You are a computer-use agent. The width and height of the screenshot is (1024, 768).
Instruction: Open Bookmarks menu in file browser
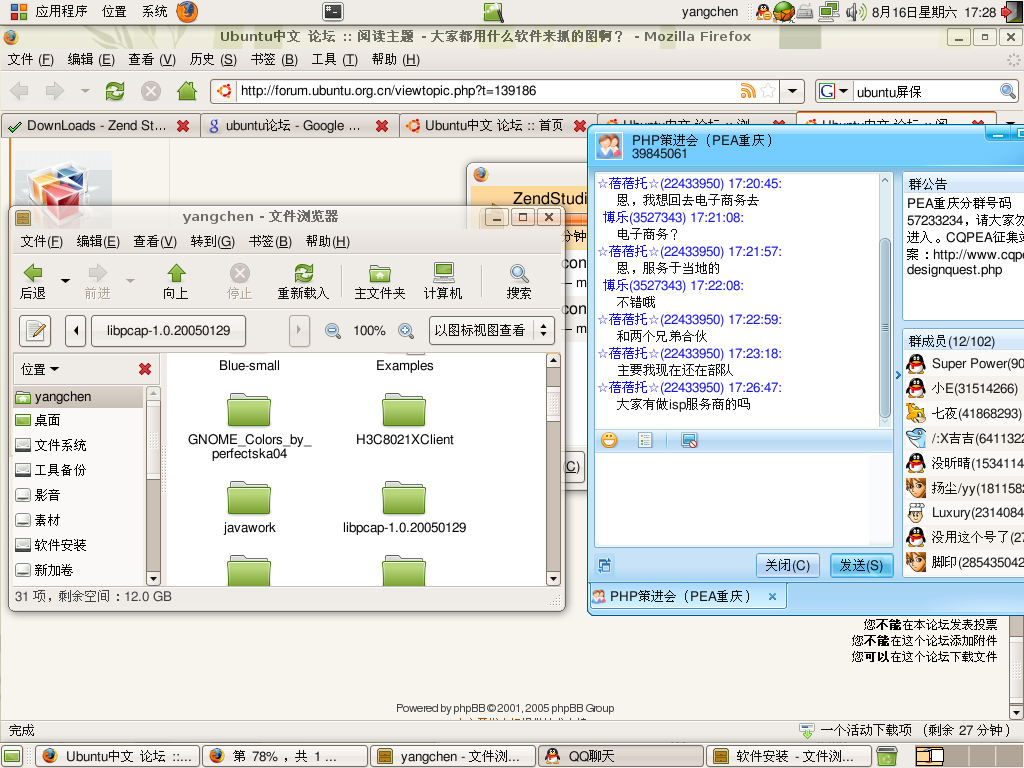pos(270,242)
